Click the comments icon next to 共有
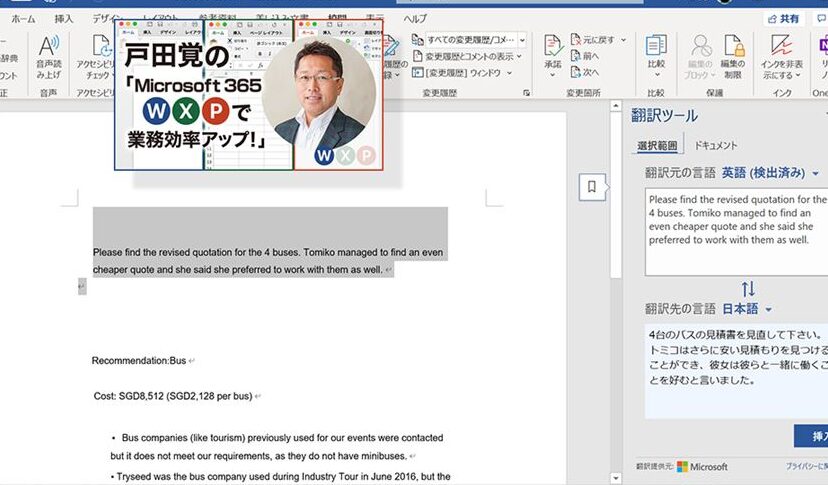Screen dimensions: 828x485 [x=822, y=19]
